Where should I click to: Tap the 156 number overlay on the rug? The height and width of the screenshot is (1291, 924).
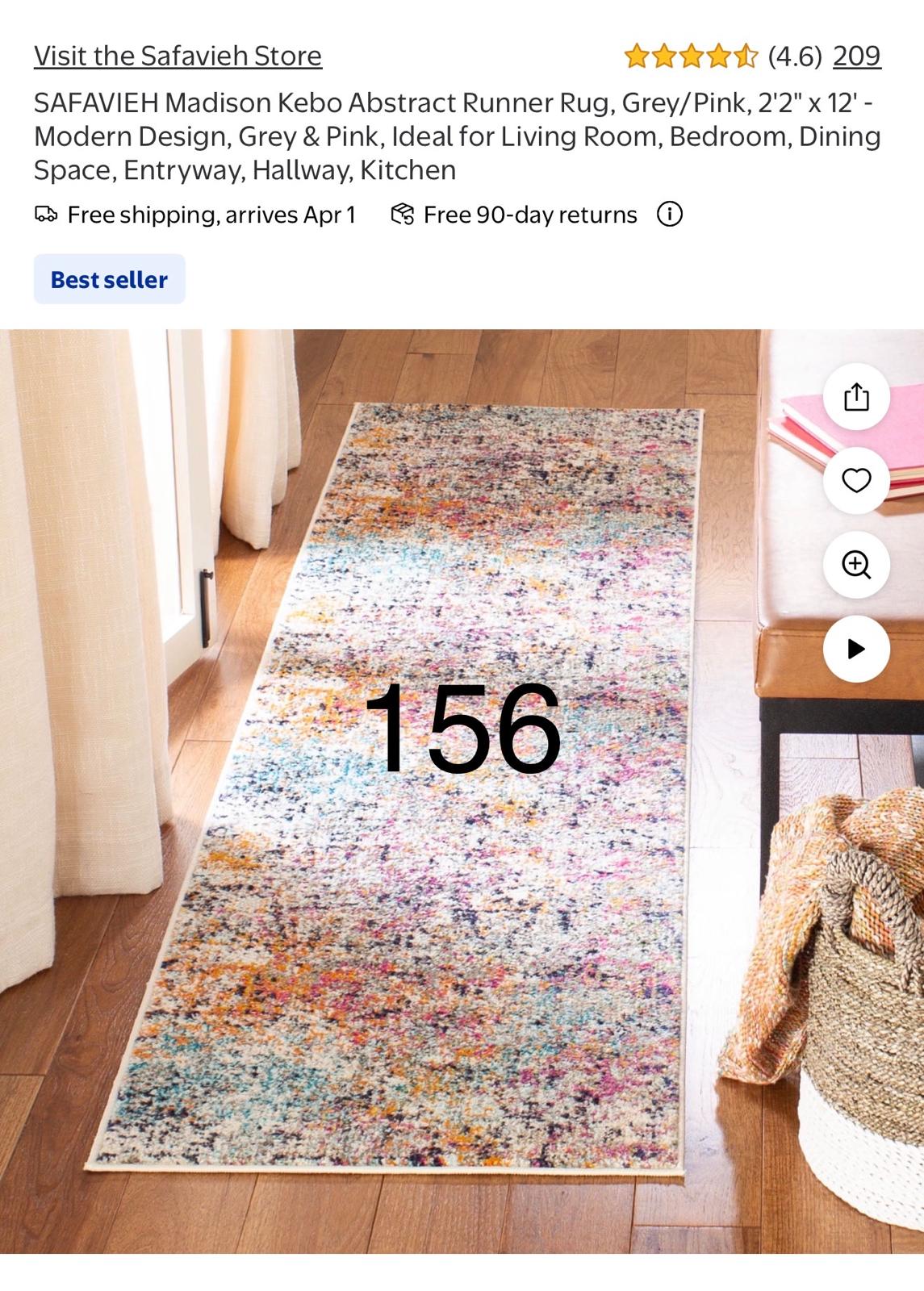tap(462, 729)
